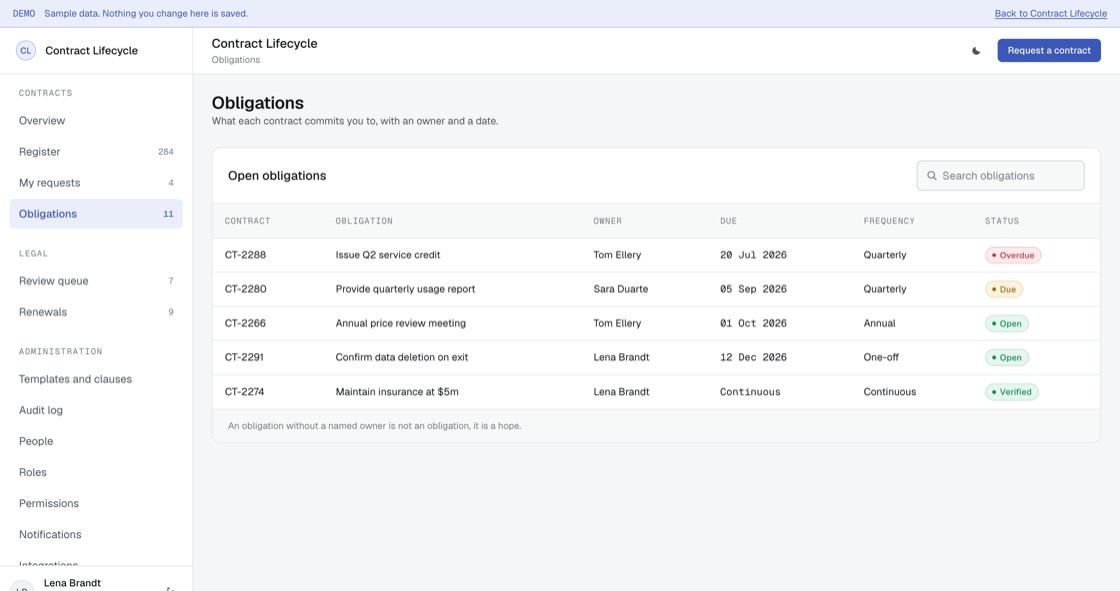Sort by the Due column header

728,222
